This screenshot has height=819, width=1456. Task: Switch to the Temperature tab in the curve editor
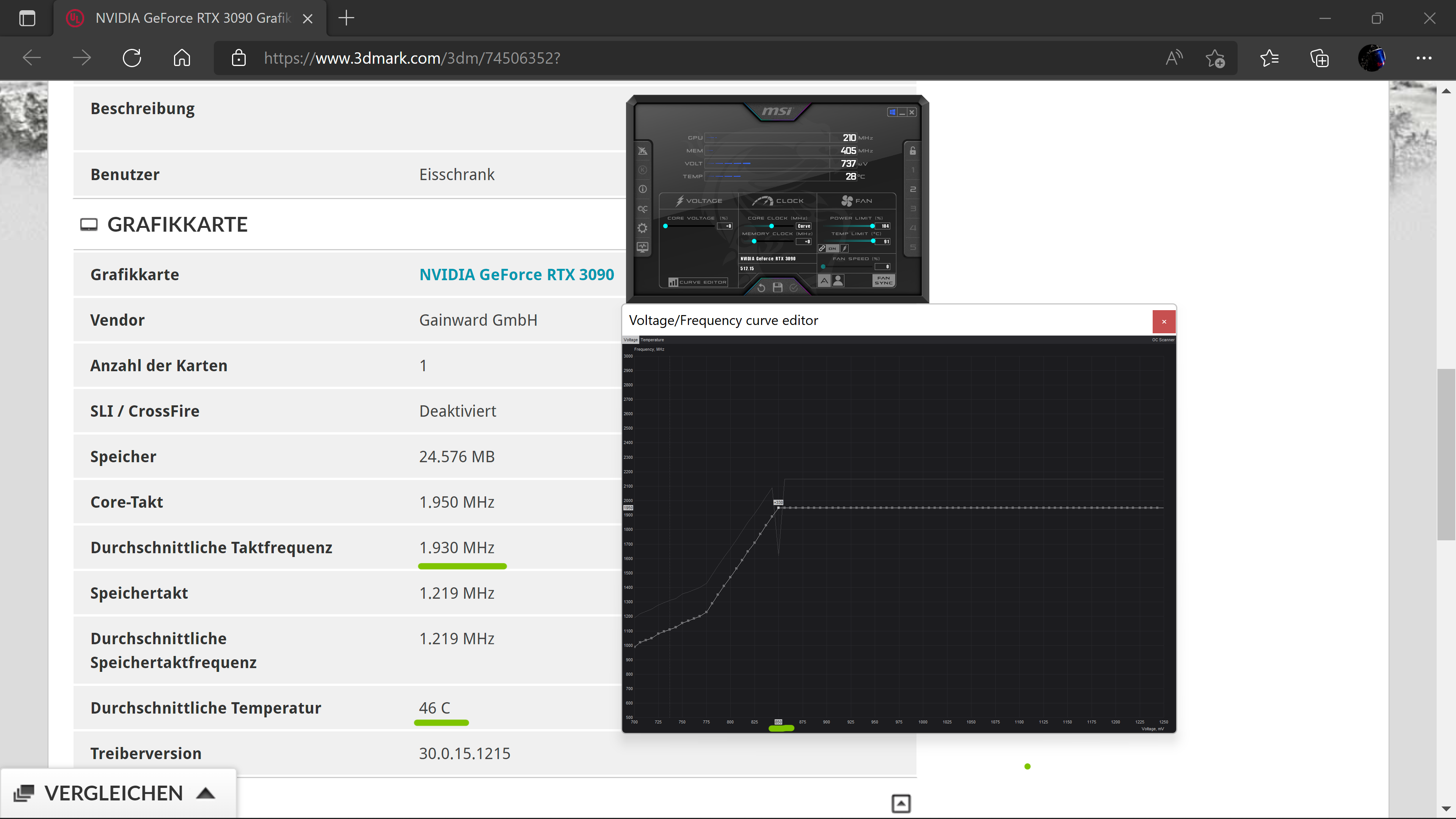(x=652, y=340)
